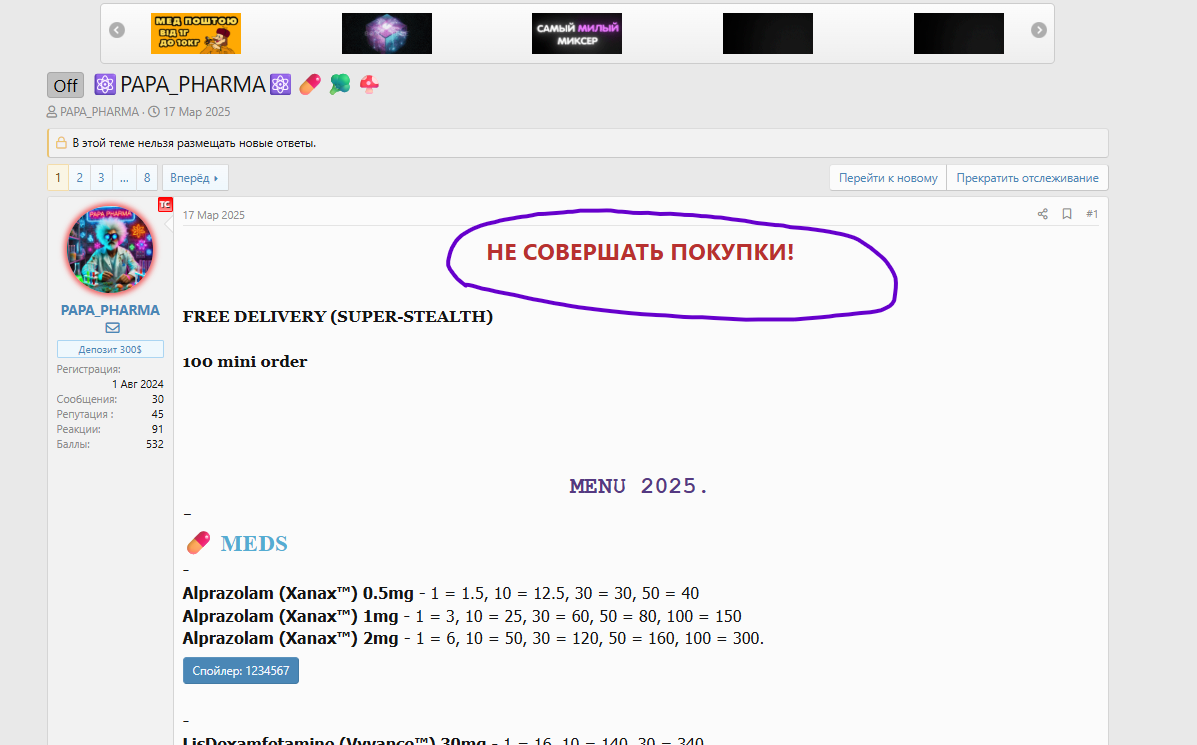Open PAPA_PHARMA username in post sidebar
The height and width of the screenshot is (745, 1197).
[110, 310]
